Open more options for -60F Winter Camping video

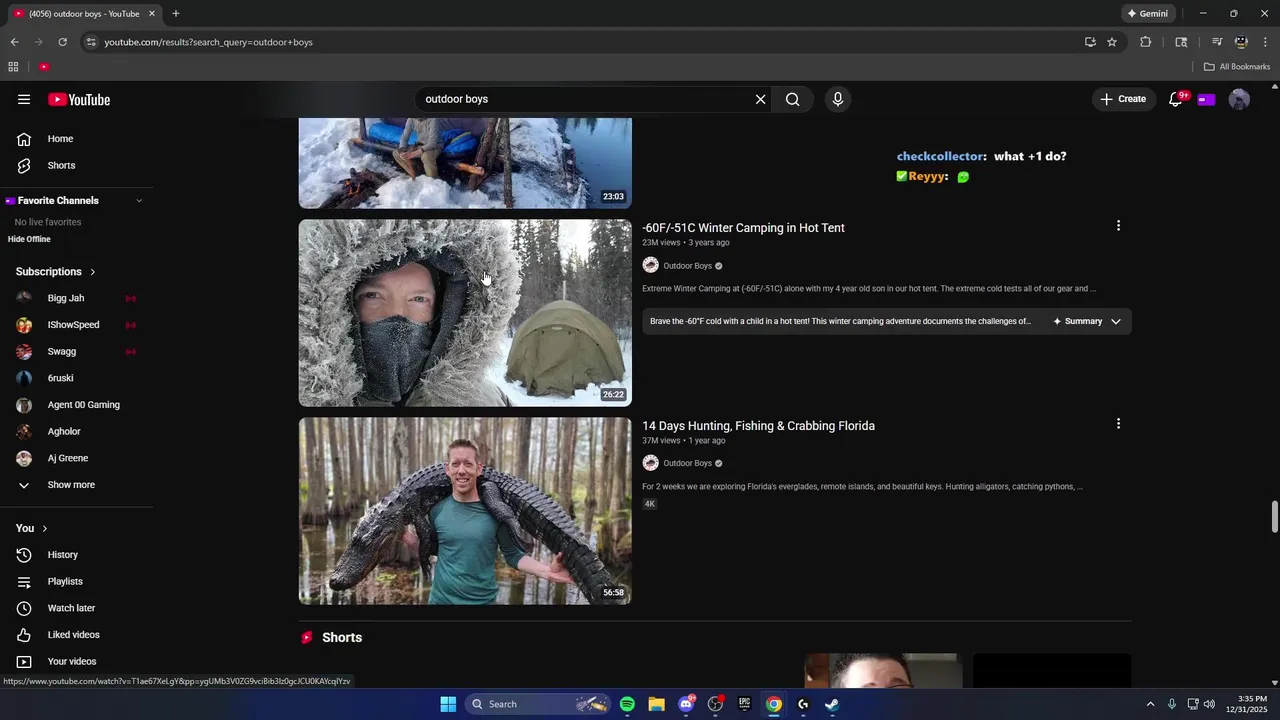point(1118,226)
